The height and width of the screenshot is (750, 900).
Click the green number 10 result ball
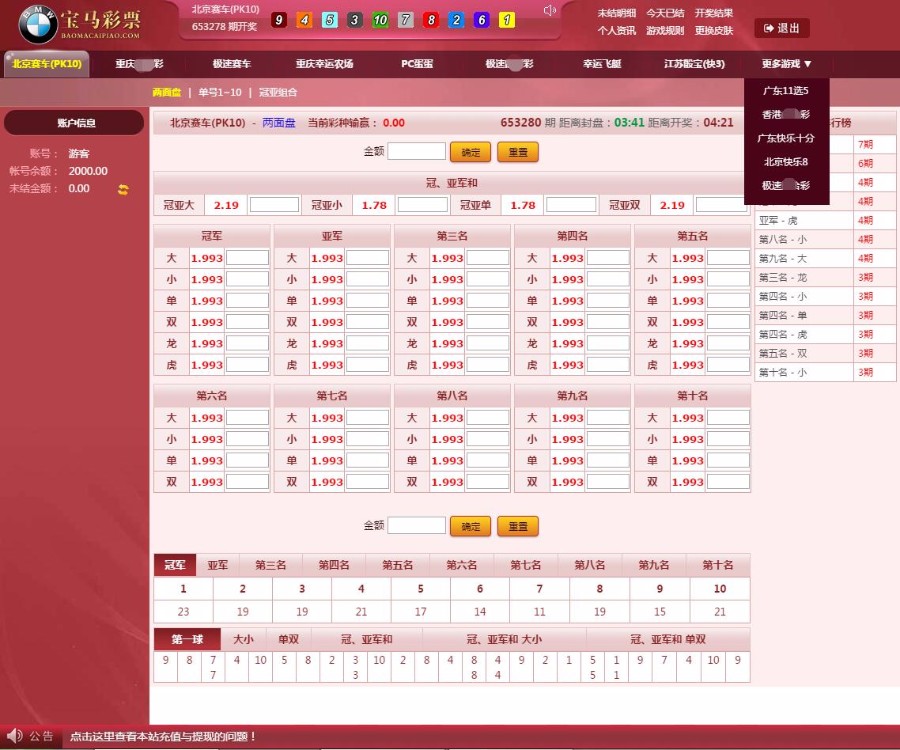point(380,20)
